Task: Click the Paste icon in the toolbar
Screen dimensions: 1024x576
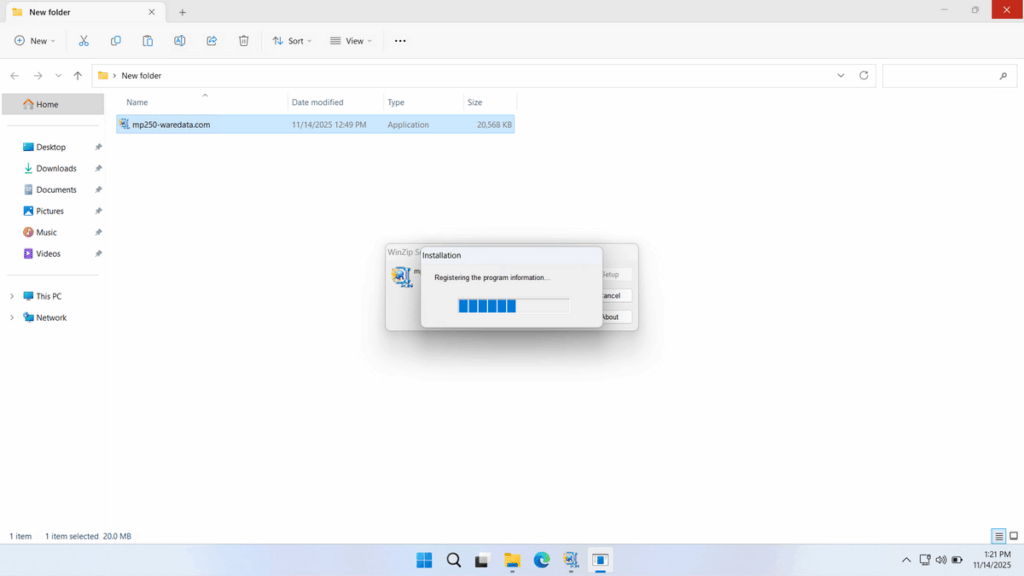Action: coord(147,40)
